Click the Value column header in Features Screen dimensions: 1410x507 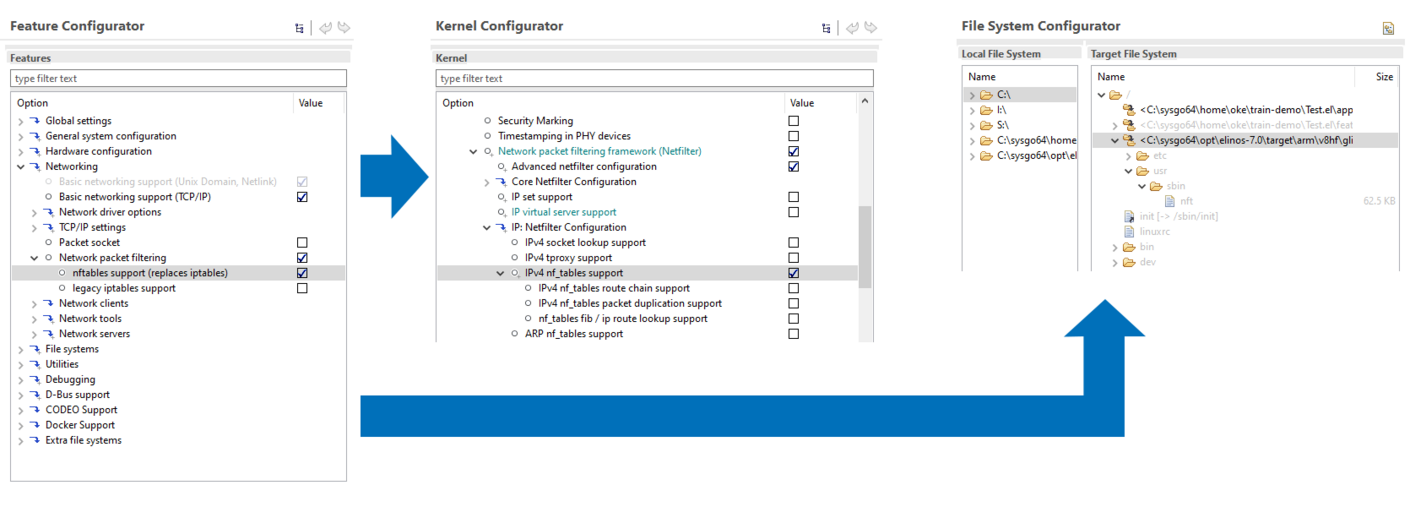(310, 103)
